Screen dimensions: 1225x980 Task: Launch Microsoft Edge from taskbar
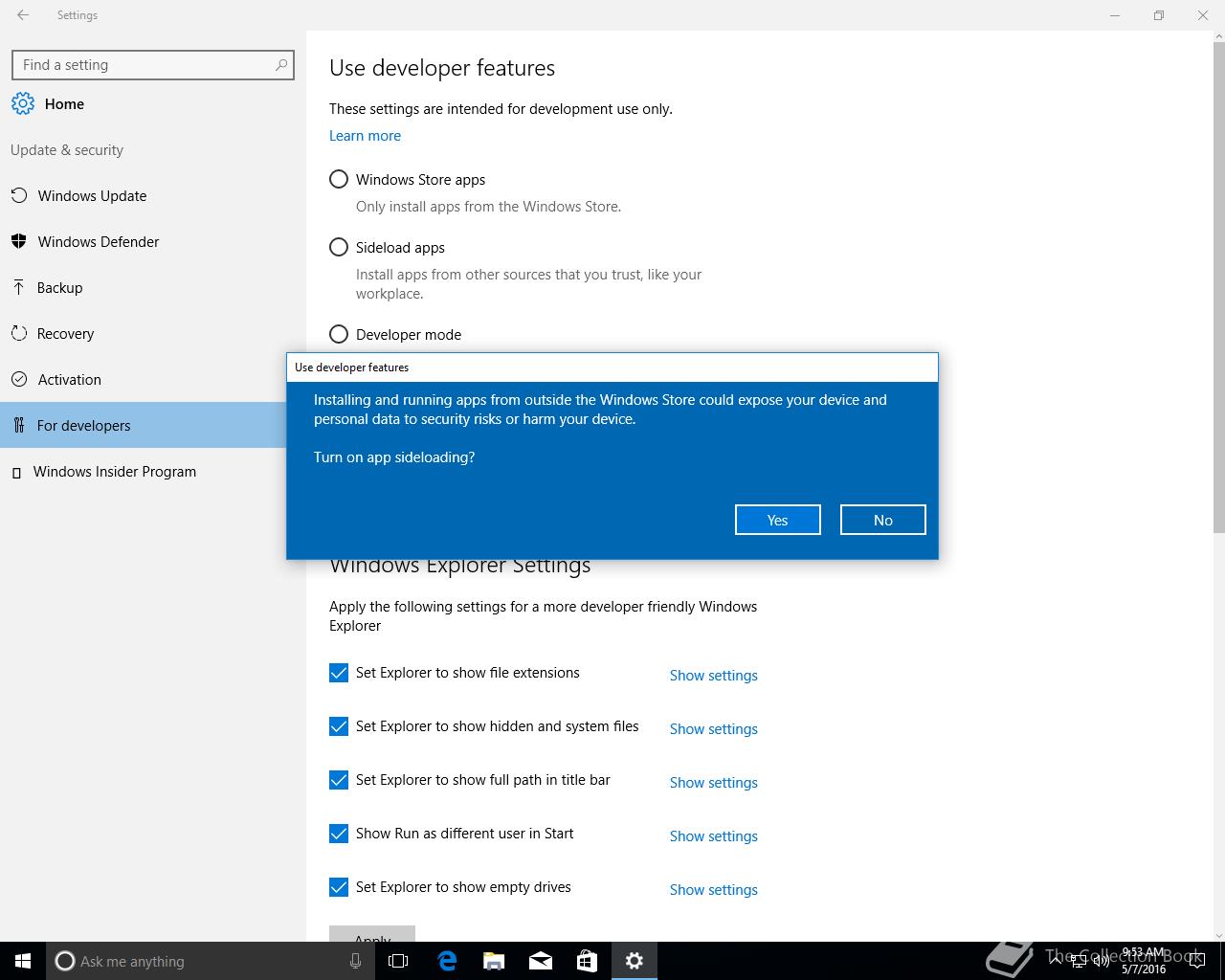point(447,961)
